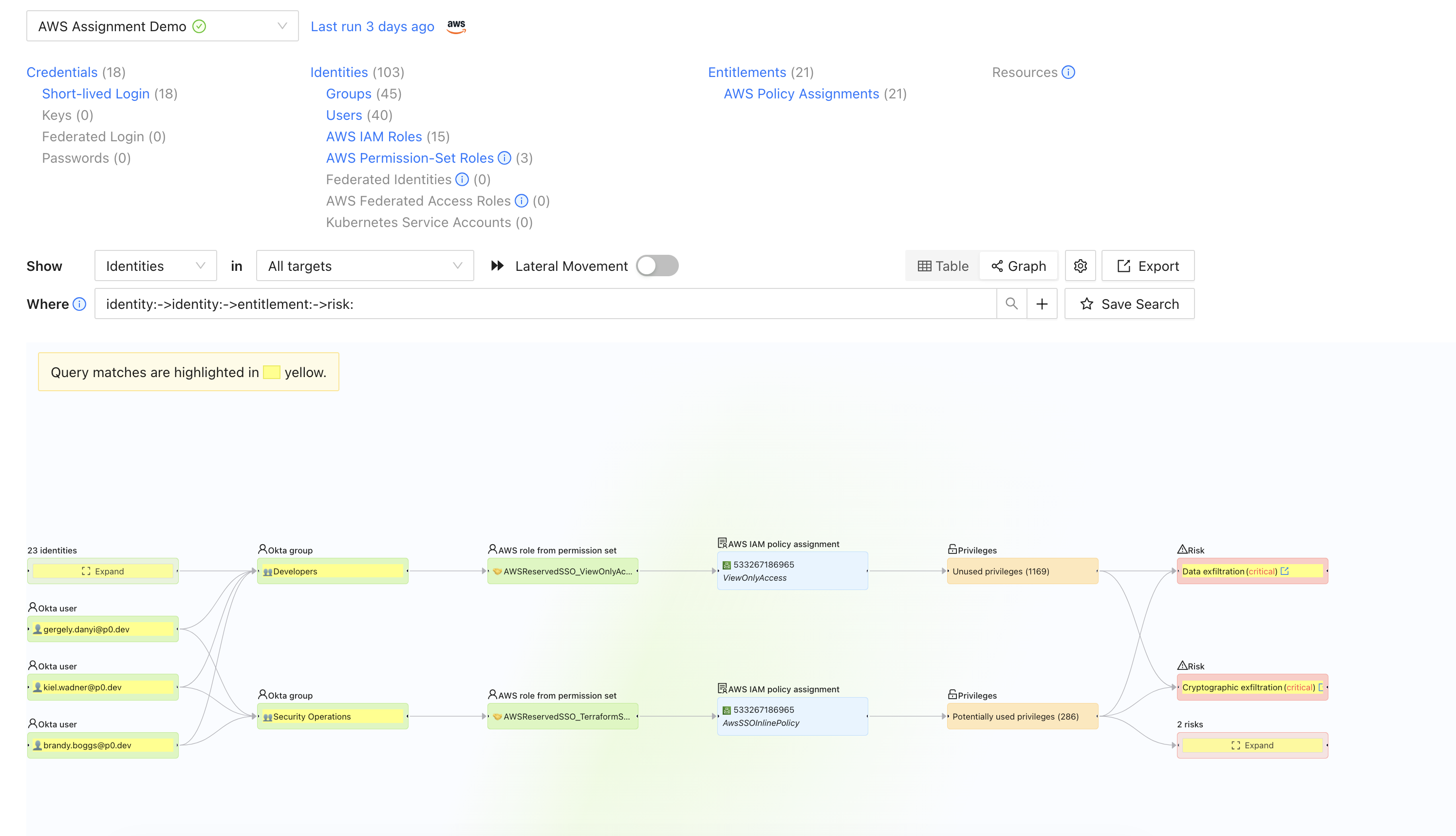
Task: Click the plus icon next to search
Action: click(1042, 304)
